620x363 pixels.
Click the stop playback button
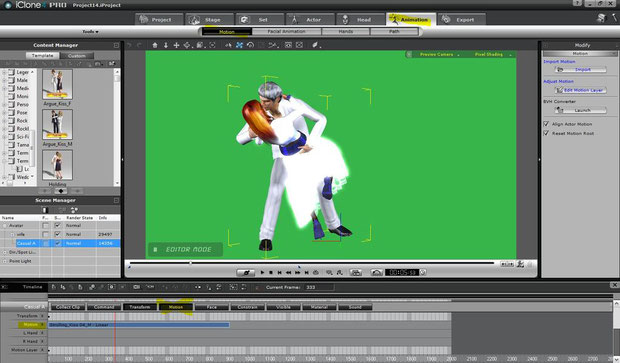[271, 272]
